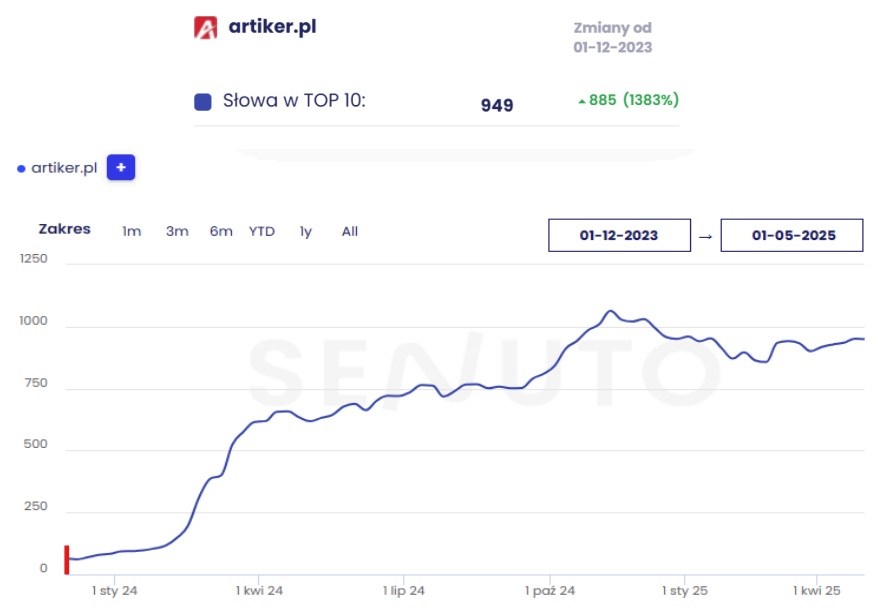This screenshot has width=891, height=612.
Task: Click the artiker.pl domain title
Action: coord(272,27)
